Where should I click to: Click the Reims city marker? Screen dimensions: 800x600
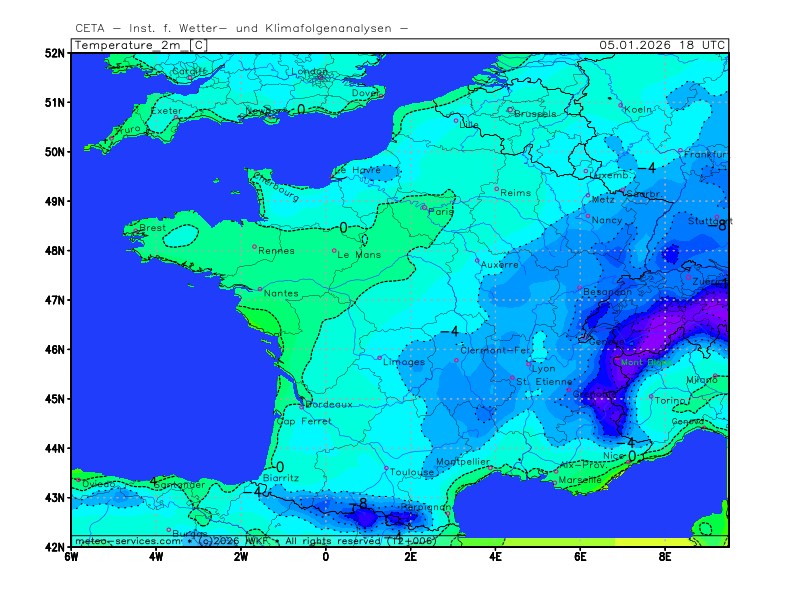[x=496, y=188]
